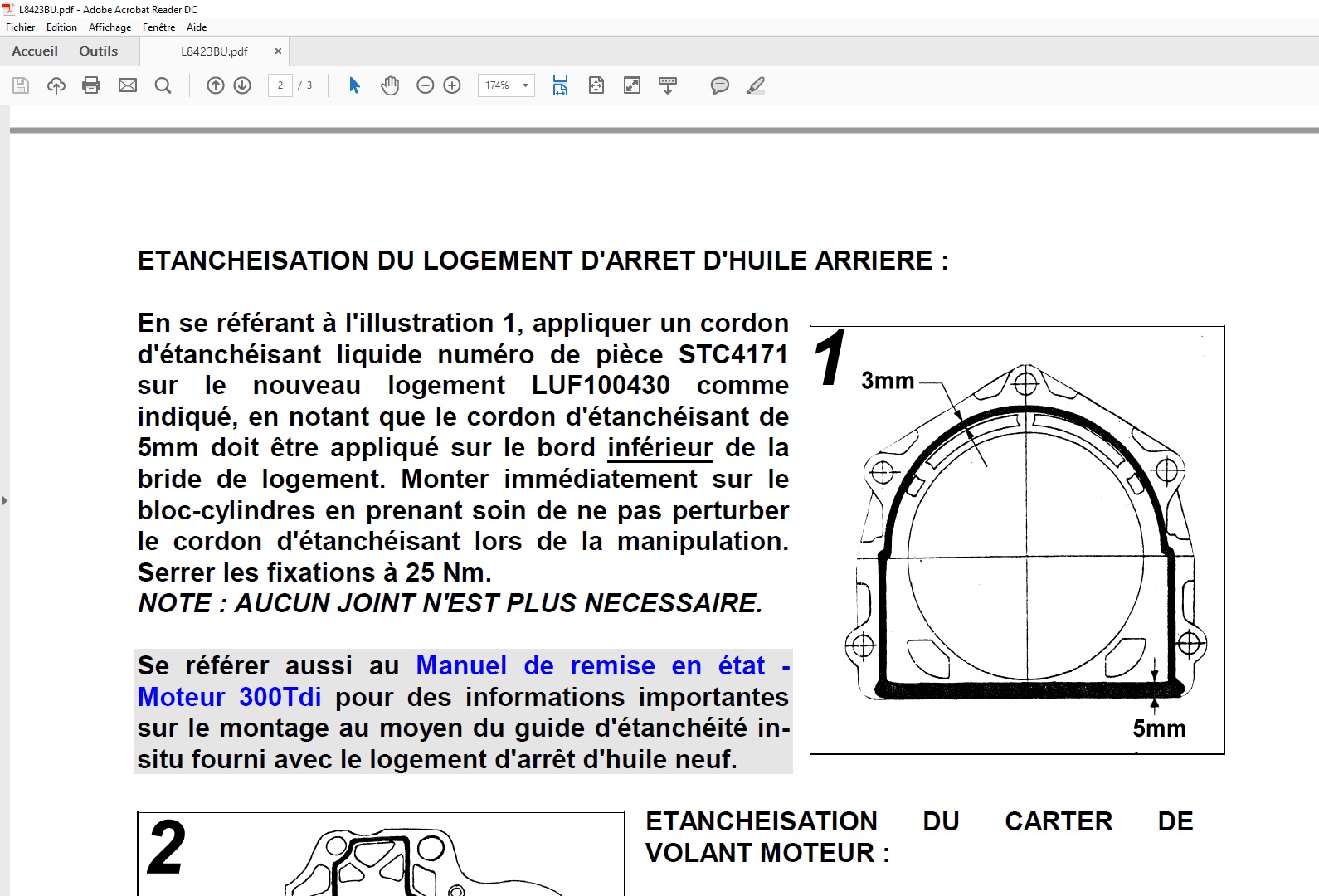This screenshot has width=1319, height=896.
Task: Open the Affichage menu
Action: coord(110,27)
